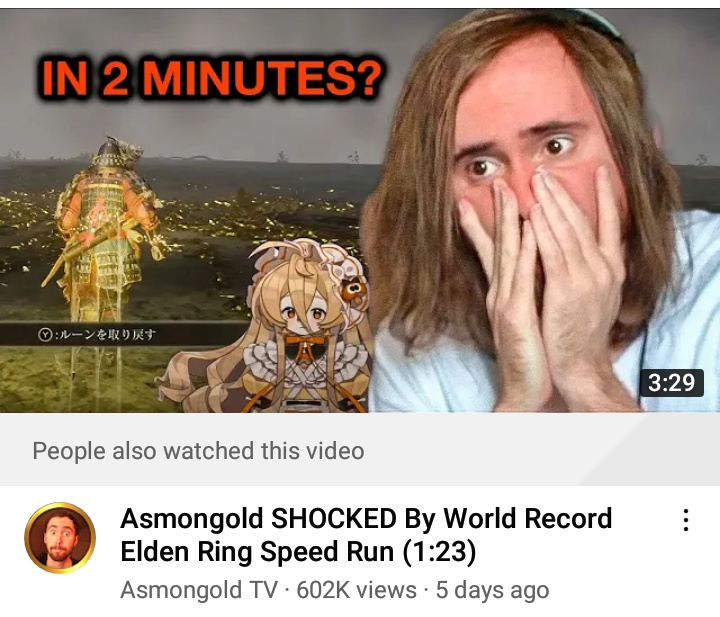Click the Asmongold TV channel name
Viewport: 720px width, 617px height.
tap(199, 590)
